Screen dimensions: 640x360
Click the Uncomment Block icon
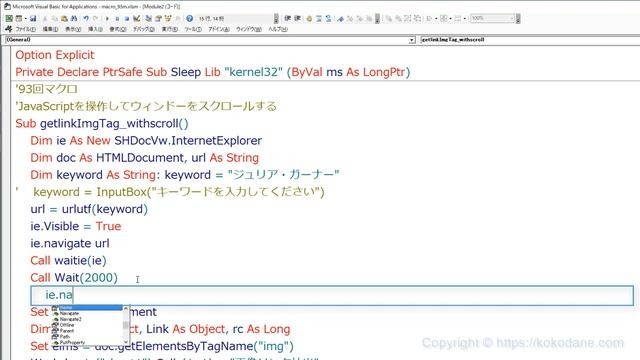[328, 19]
